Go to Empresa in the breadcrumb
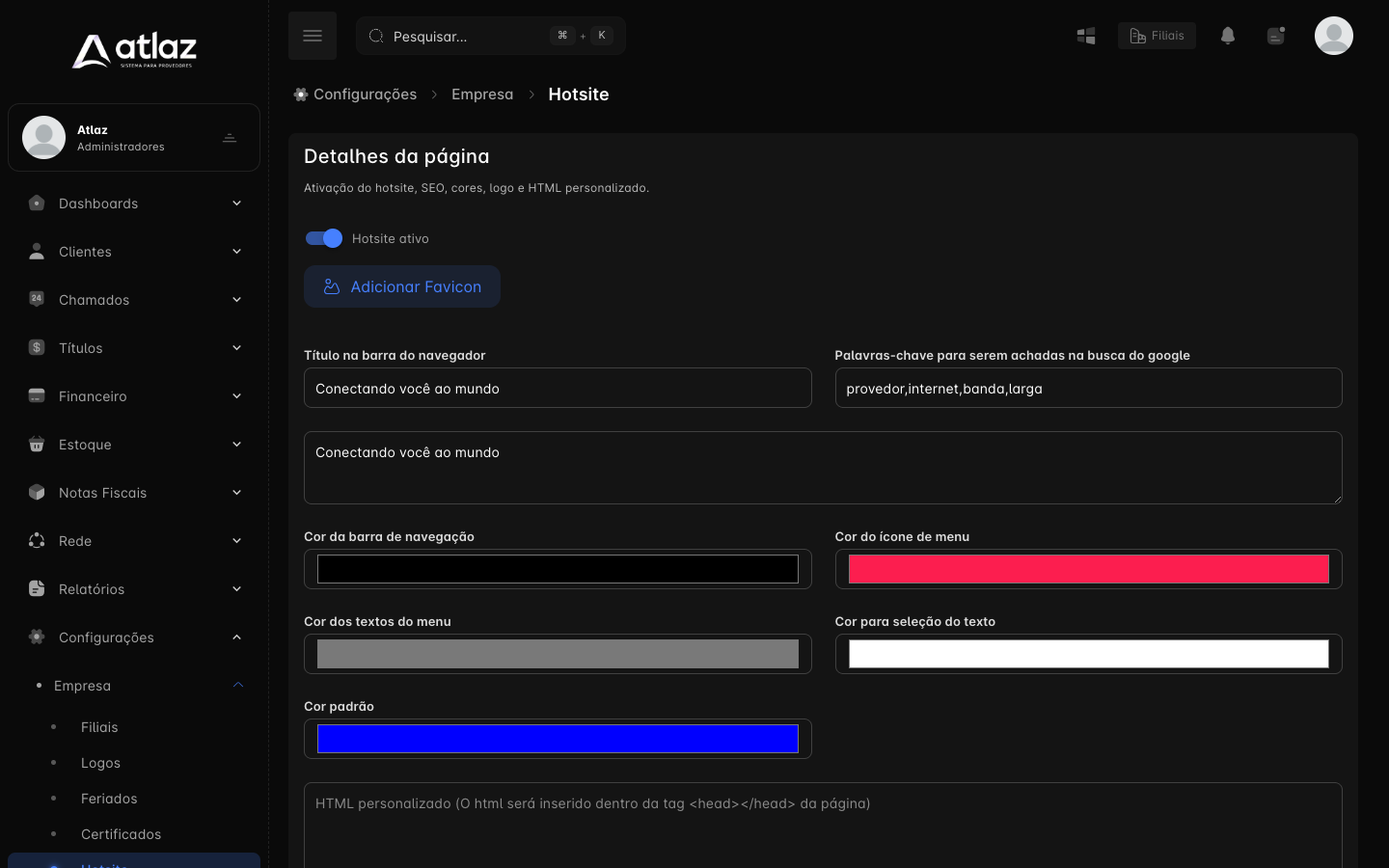 [x=482, y=95]
